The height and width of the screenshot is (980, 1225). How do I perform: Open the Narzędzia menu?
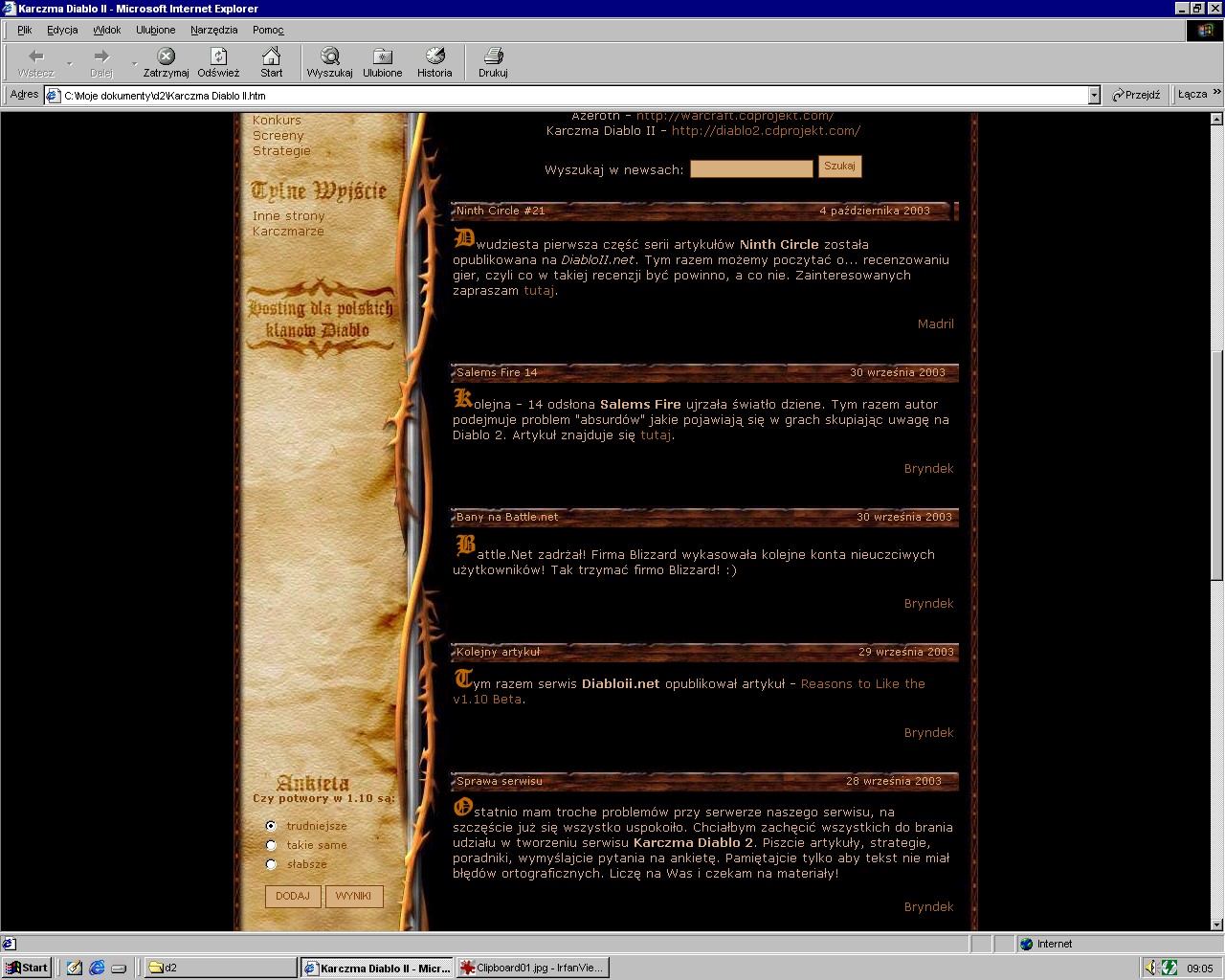coord(213,30)
